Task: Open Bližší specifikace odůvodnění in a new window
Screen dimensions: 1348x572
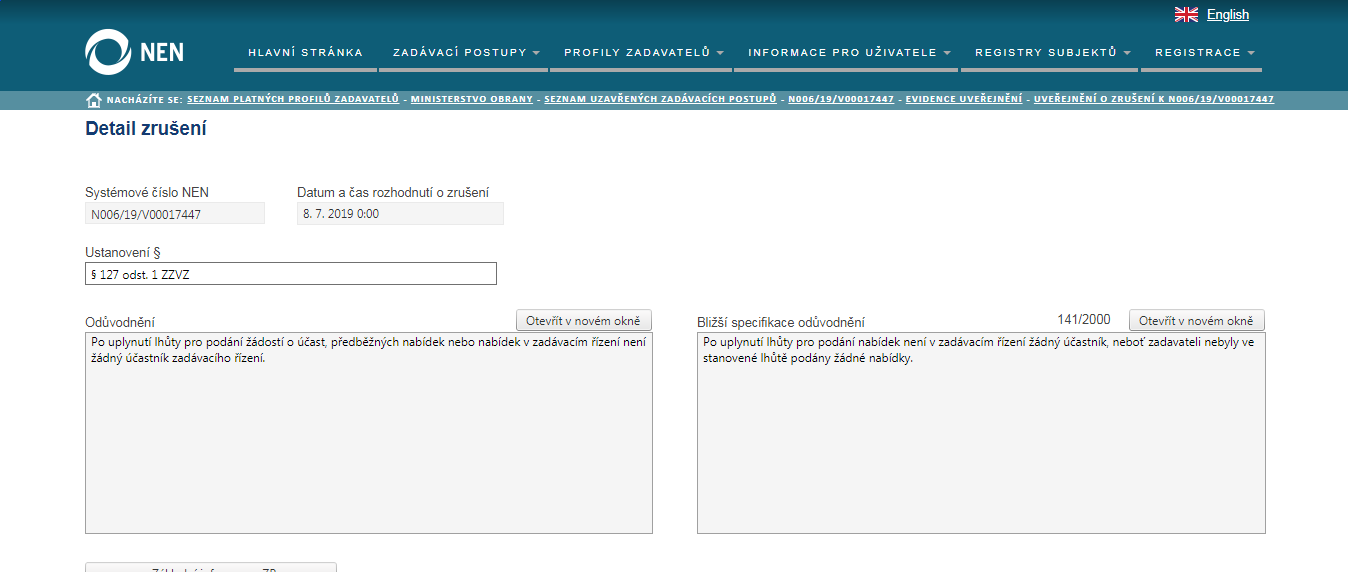Action: tap(1197, 321)
